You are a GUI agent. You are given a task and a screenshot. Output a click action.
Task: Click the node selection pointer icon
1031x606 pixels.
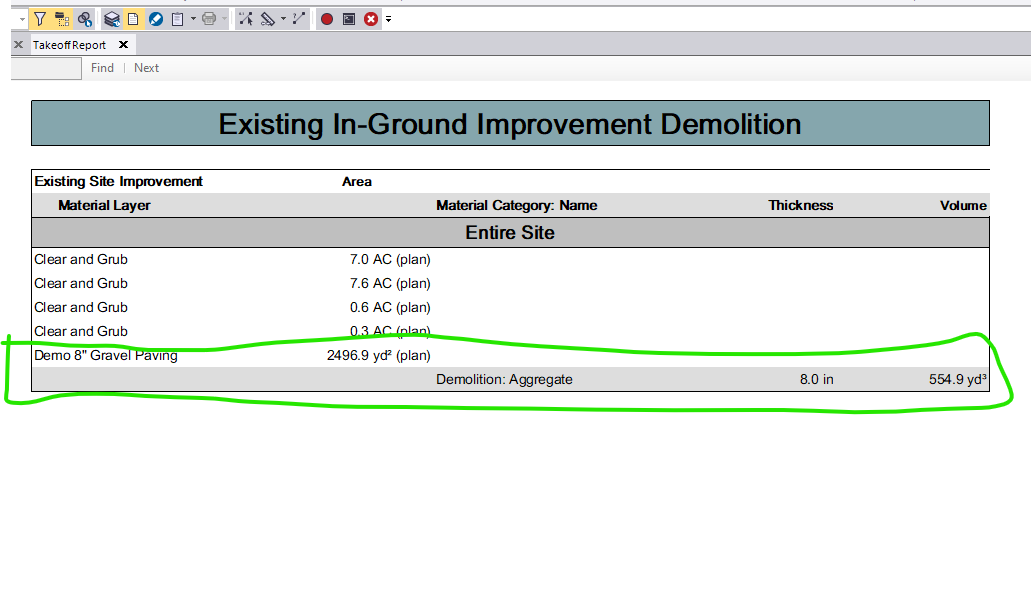246,18
